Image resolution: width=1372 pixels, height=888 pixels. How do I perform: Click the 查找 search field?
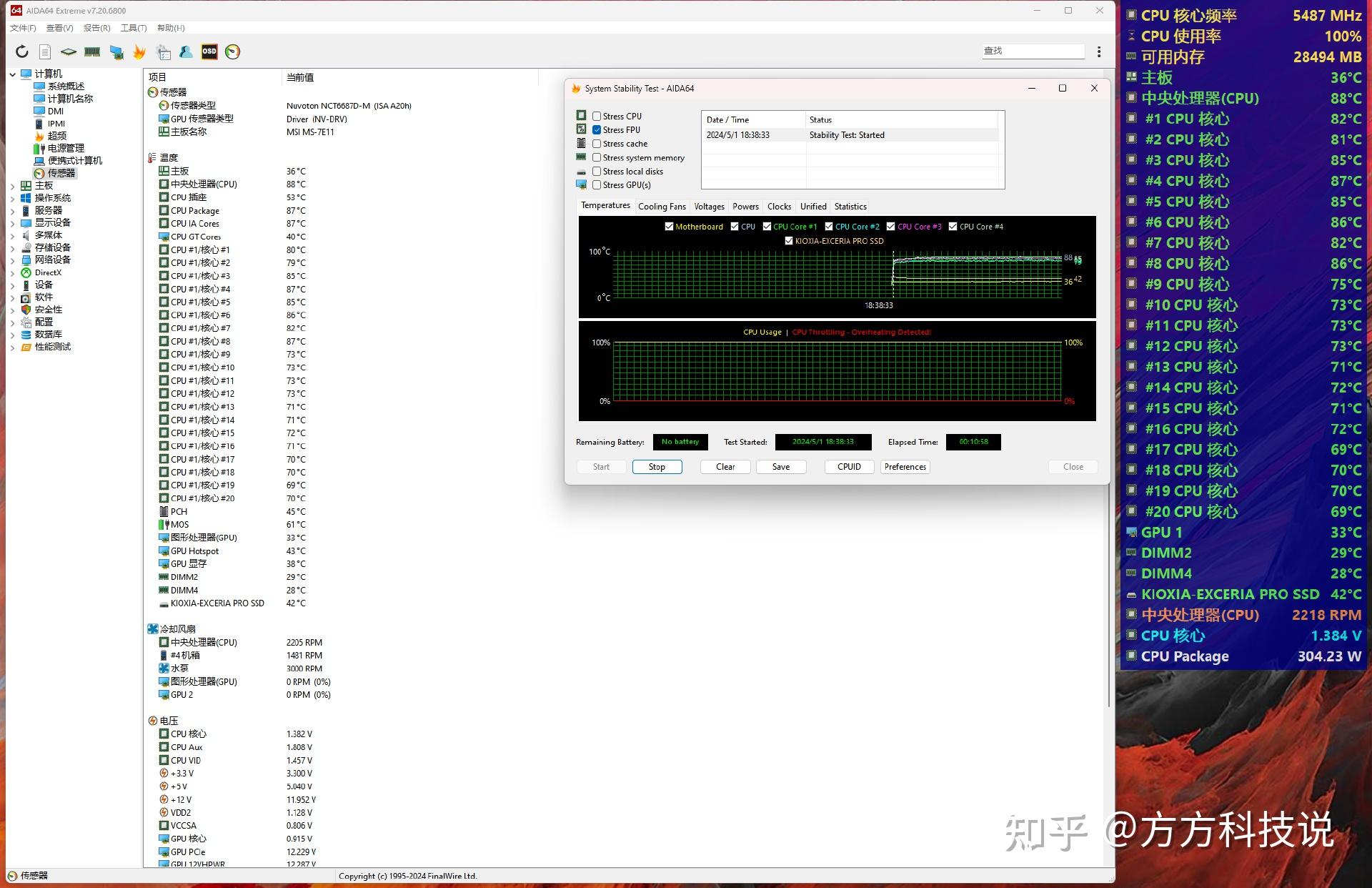1033,51
